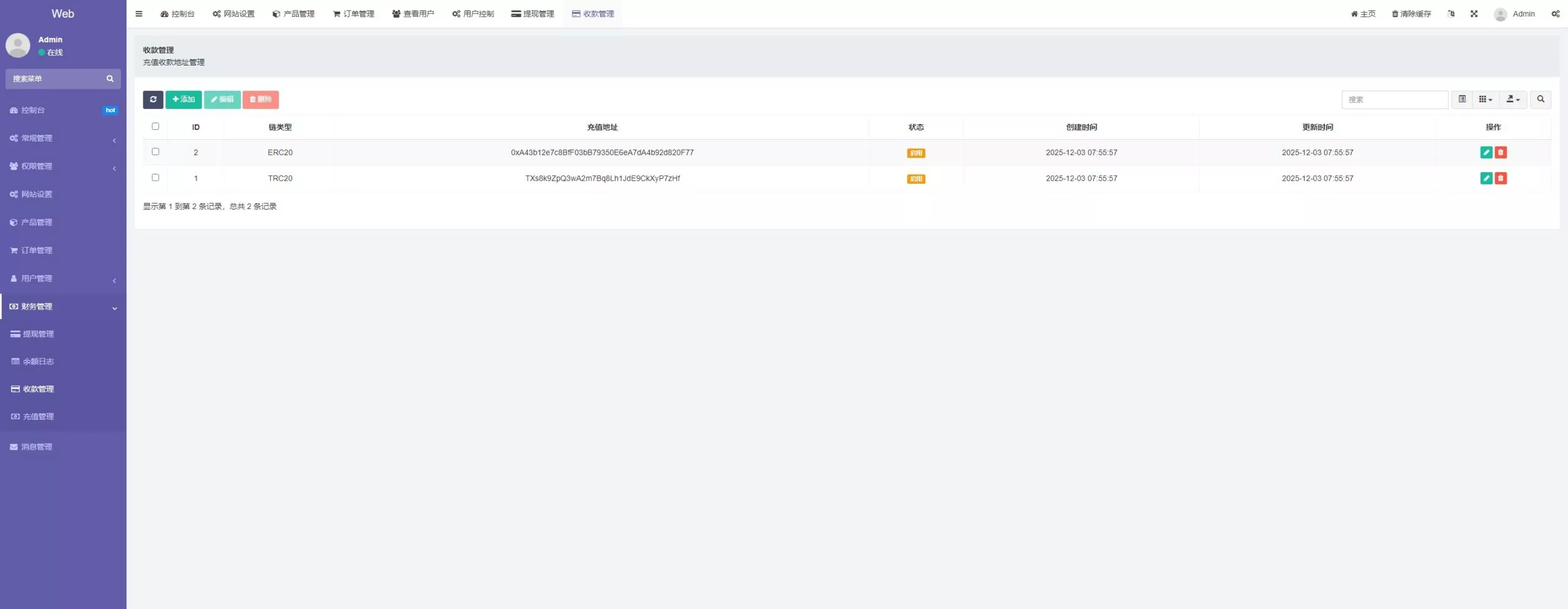Image resolution: width=1568 pixels, height=609 pixels.
Task: Click the Web logo title in sidebar
Action: [63, 13]
